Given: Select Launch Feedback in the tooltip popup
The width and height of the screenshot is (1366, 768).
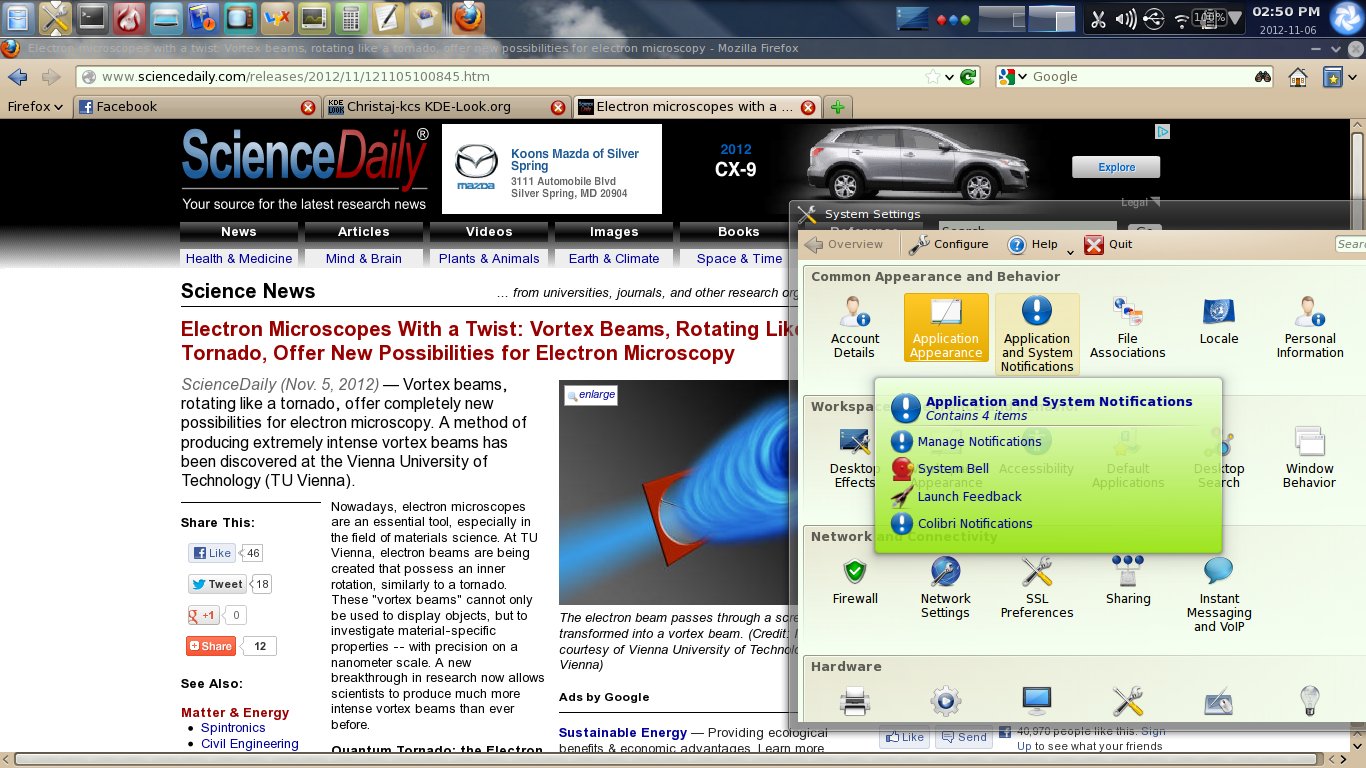Looking at the screenshot, I should pyautogui.click(x=957, y=496).
